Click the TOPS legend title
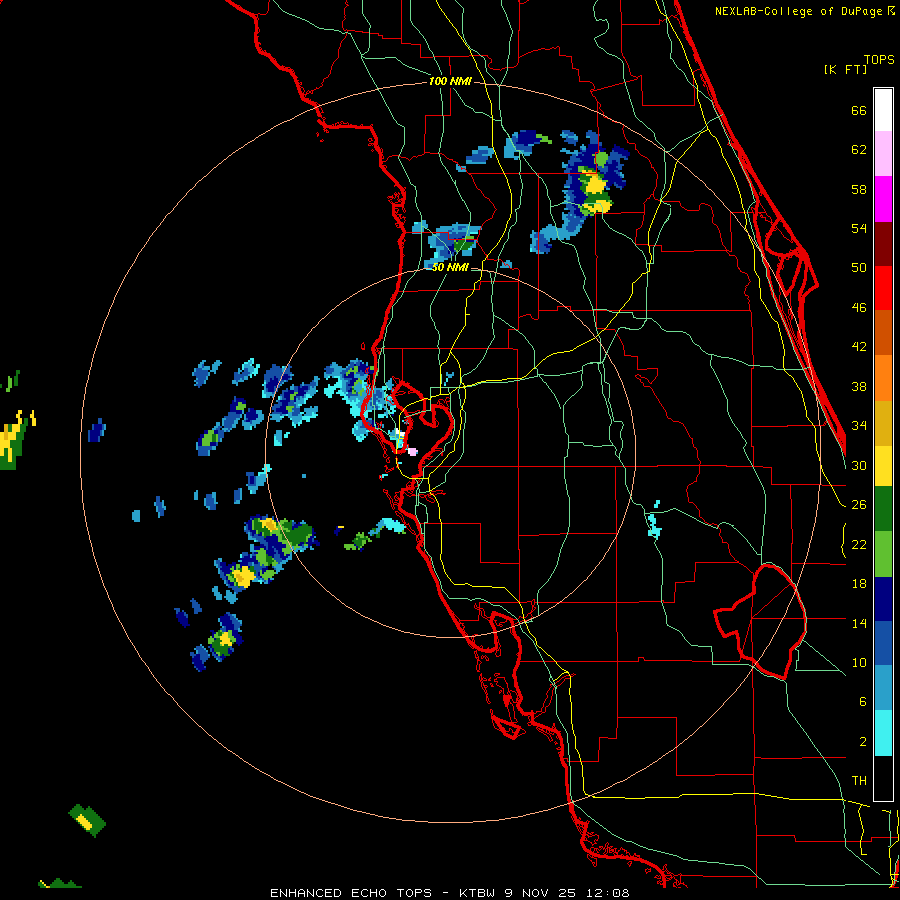The width and height of the screenshot is (900, 900). tap(879, 59)
